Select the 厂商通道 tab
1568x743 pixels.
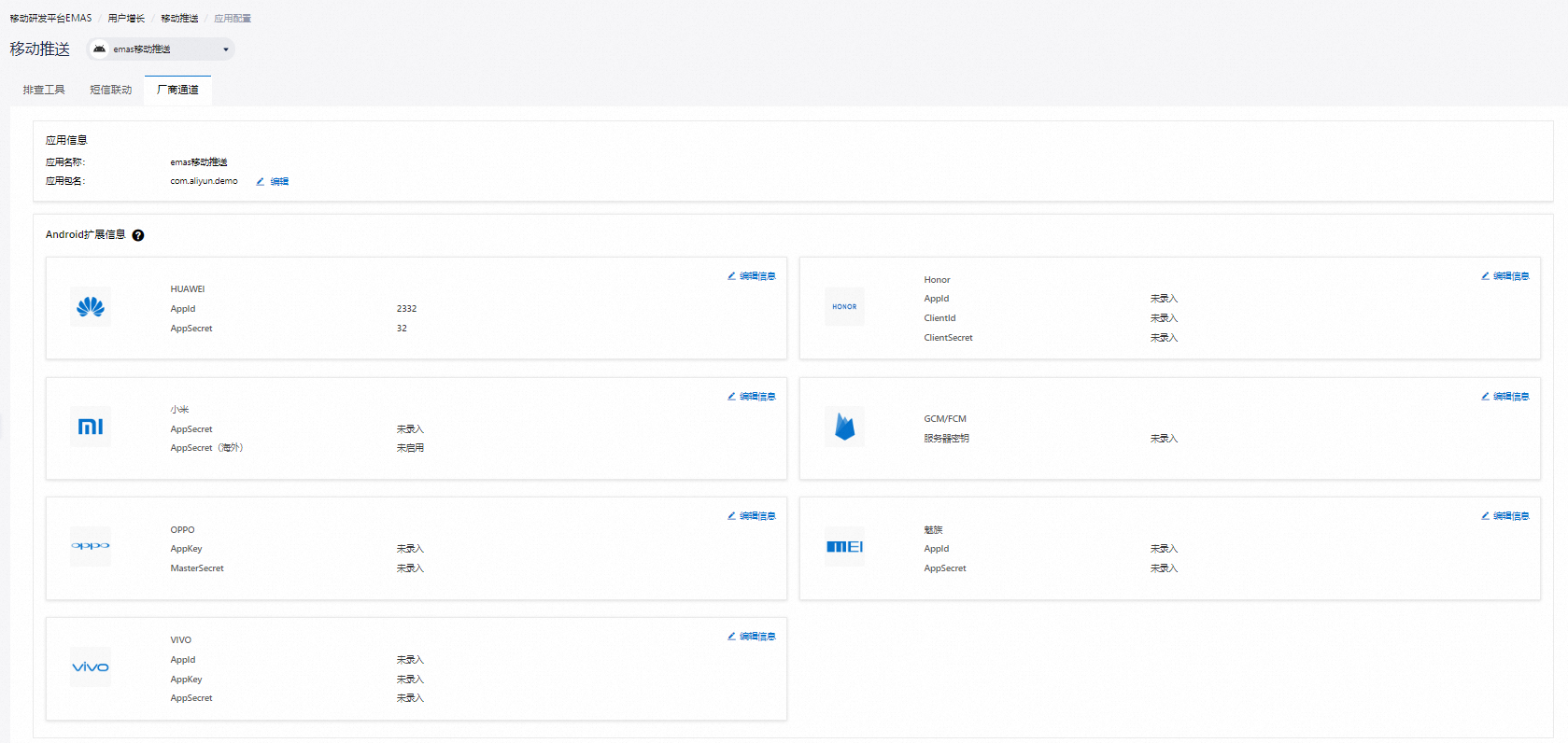(x=177, y=90)
